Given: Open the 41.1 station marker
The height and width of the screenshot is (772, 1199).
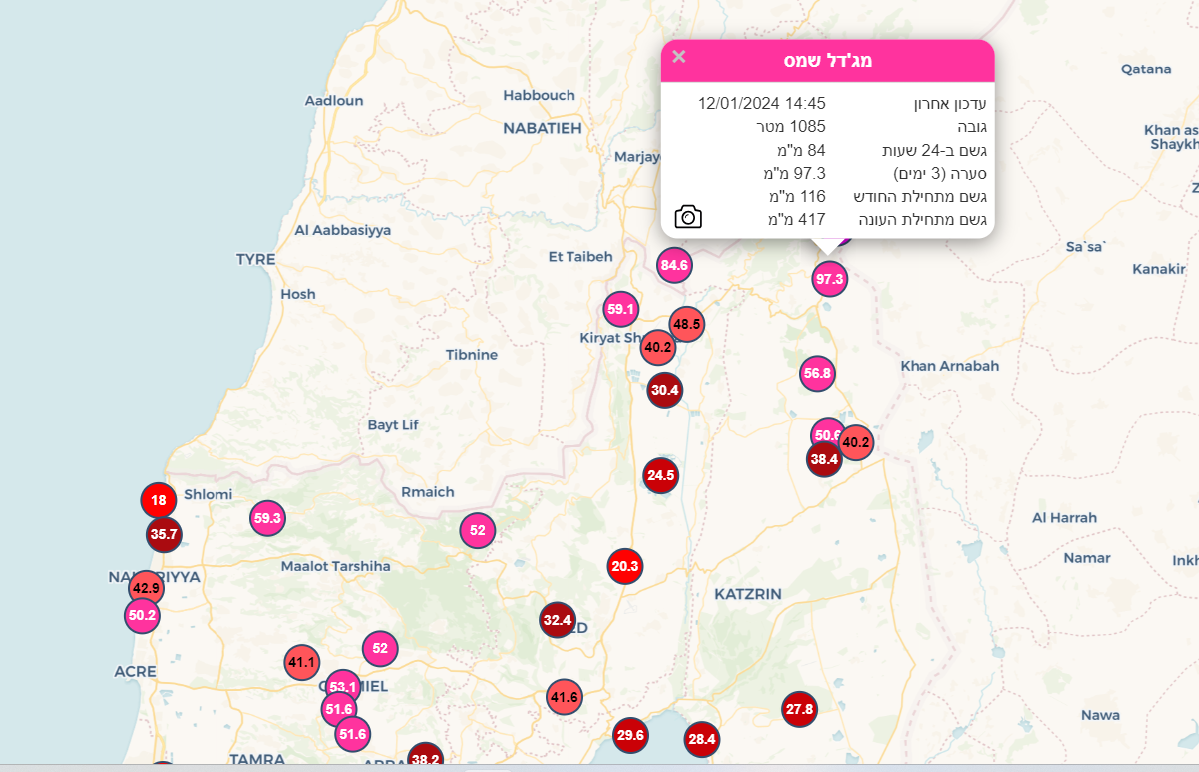Looking at the screenshot, I should (x=301, y=662).
